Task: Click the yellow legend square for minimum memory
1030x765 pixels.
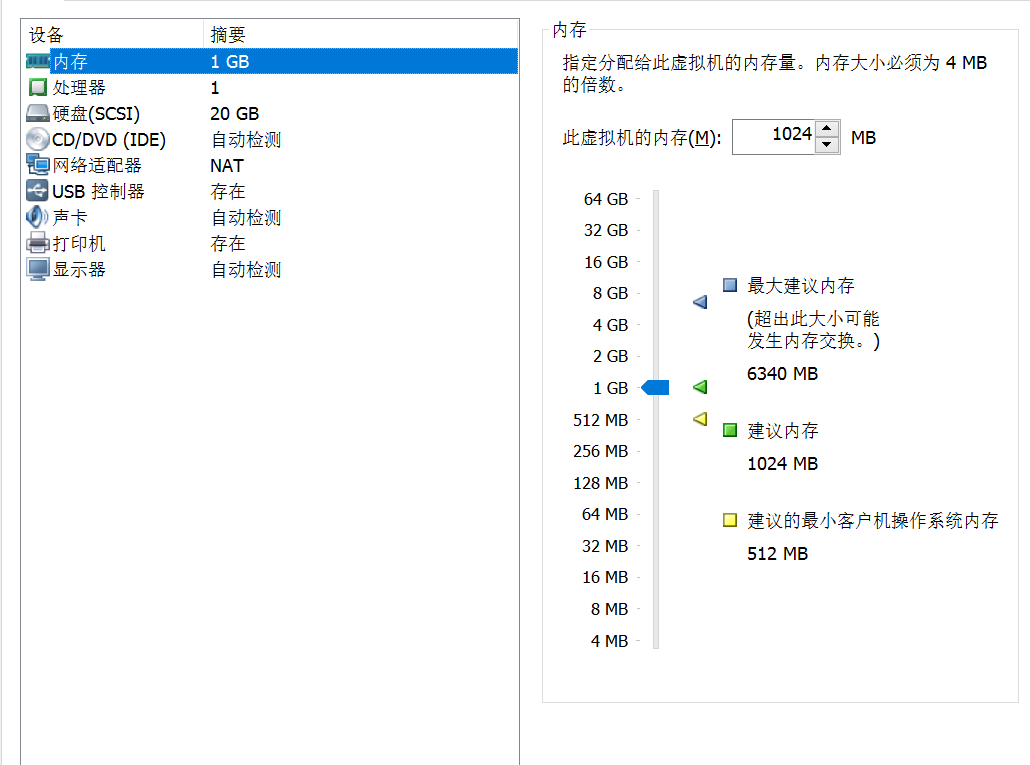Action: [x=730, y=520]
